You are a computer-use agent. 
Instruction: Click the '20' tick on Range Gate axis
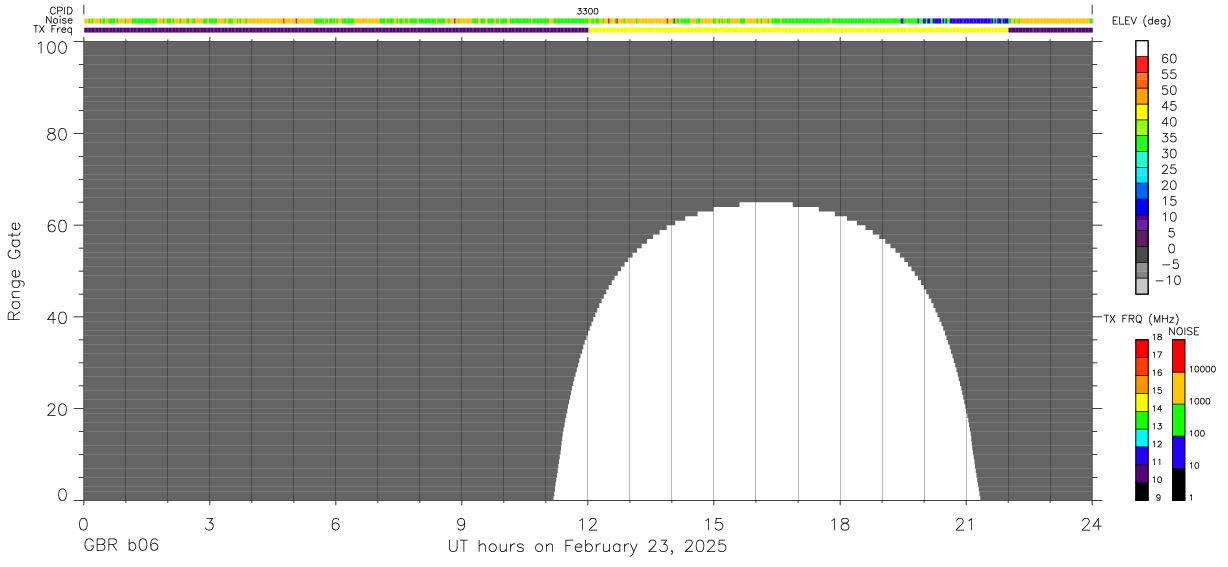pyautogui.click(x=57, y=409)
